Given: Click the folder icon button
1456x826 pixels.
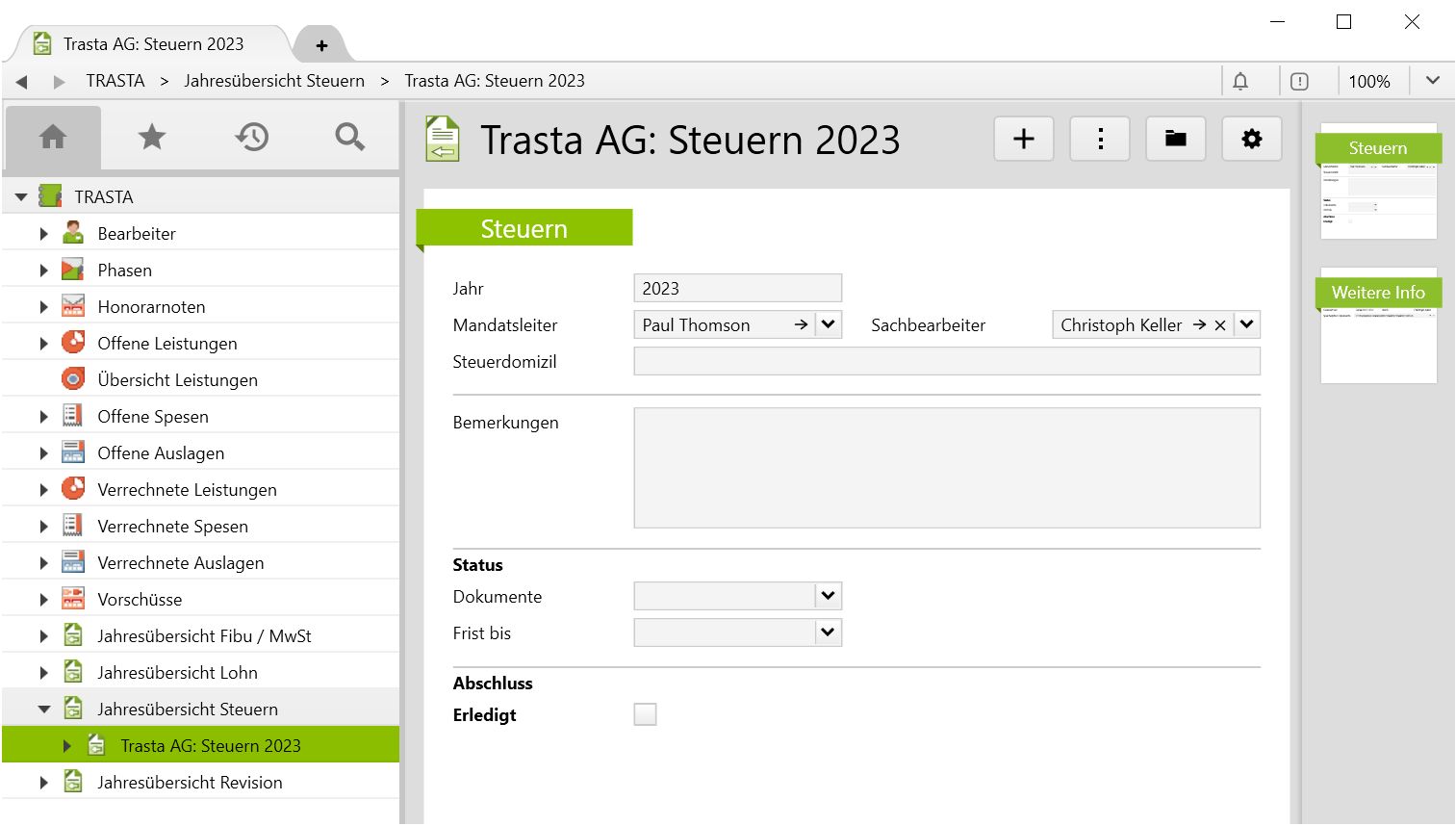Looking at the screenshot, I should point(1175,140).
